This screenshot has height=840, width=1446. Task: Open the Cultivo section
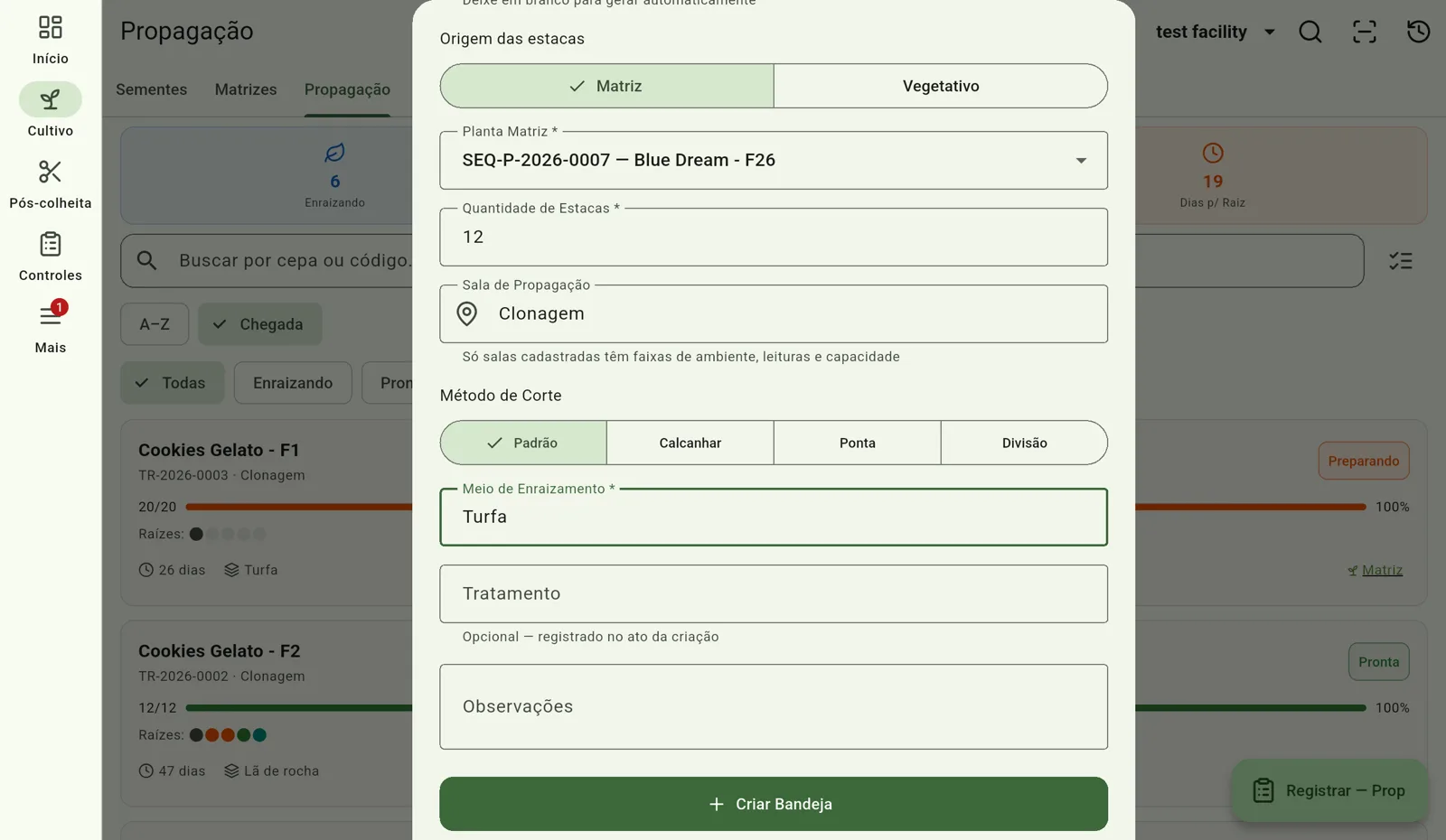[x=51, y=111]
